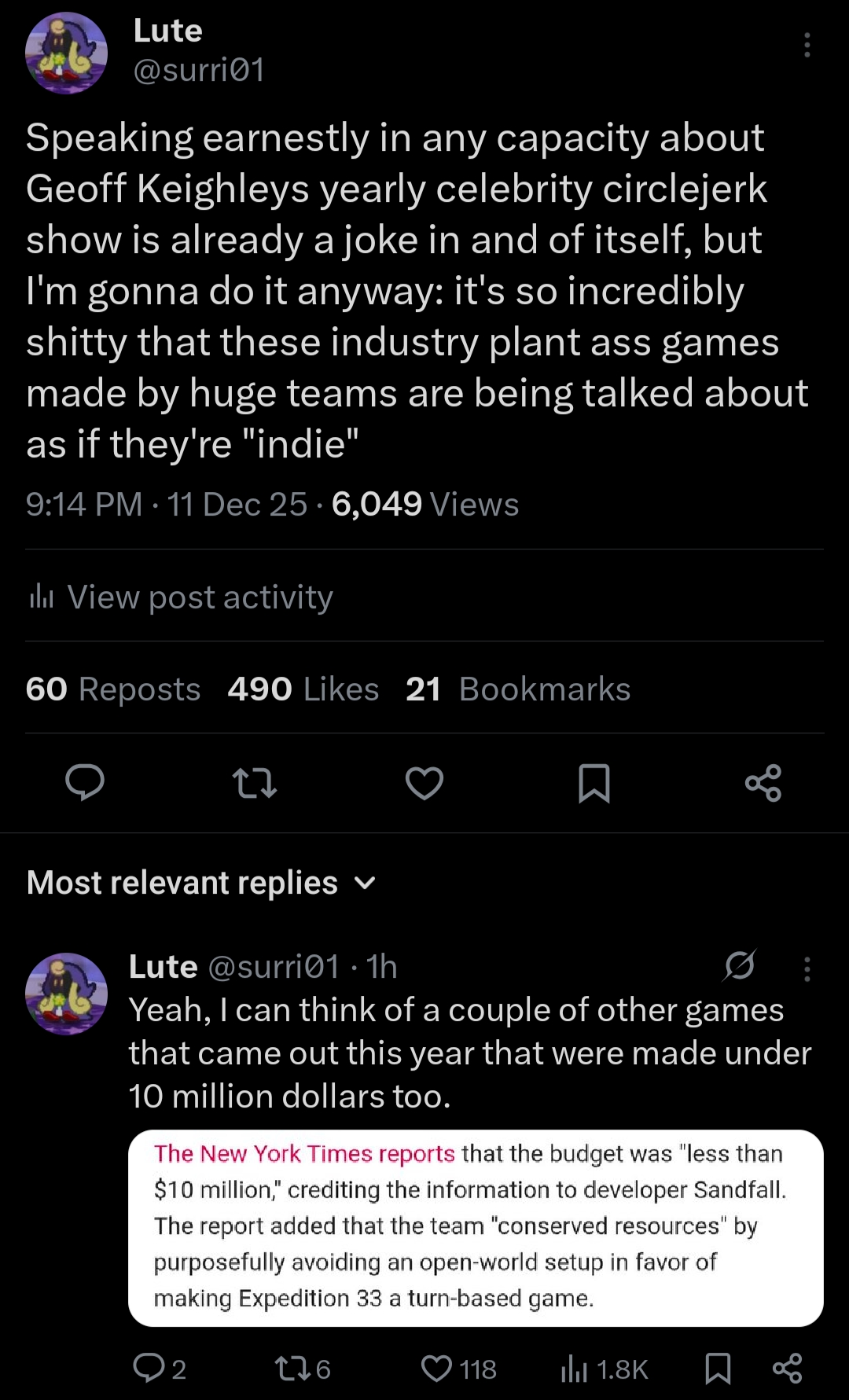Reply to the main post

(x=85, y=783)
